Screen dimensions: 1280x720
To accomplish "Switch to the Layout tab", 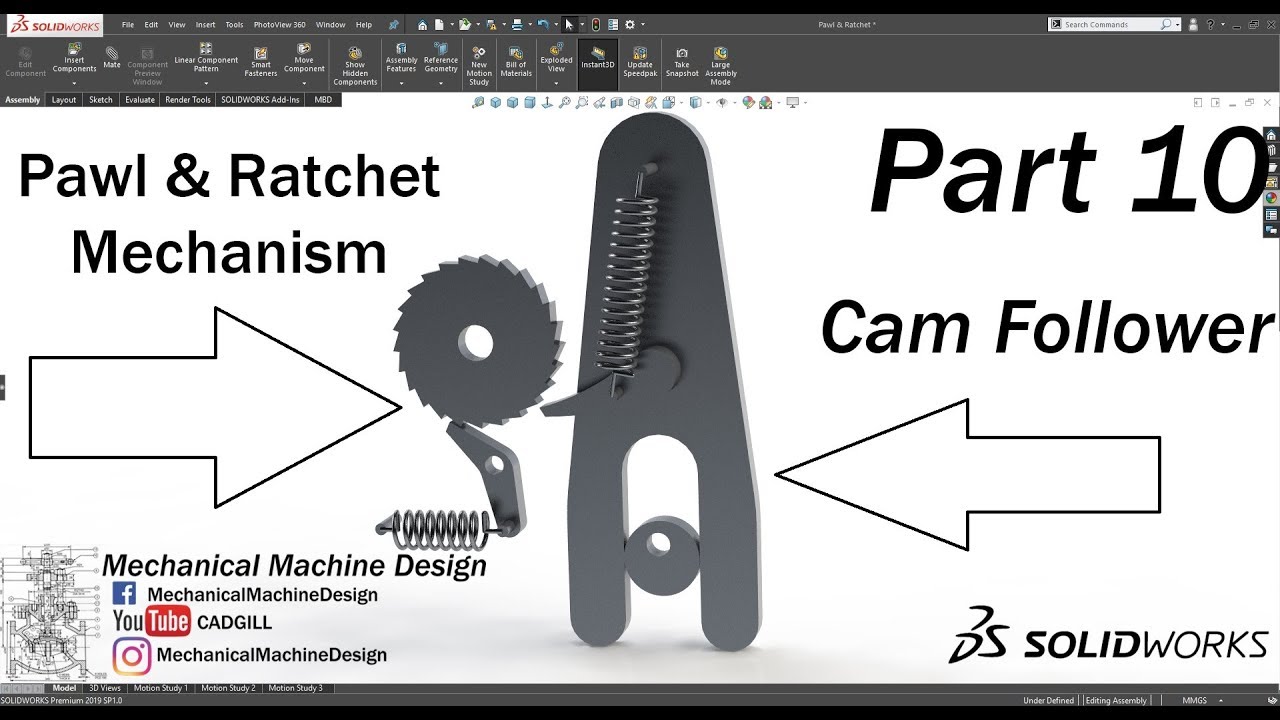I will click(64, 100).
